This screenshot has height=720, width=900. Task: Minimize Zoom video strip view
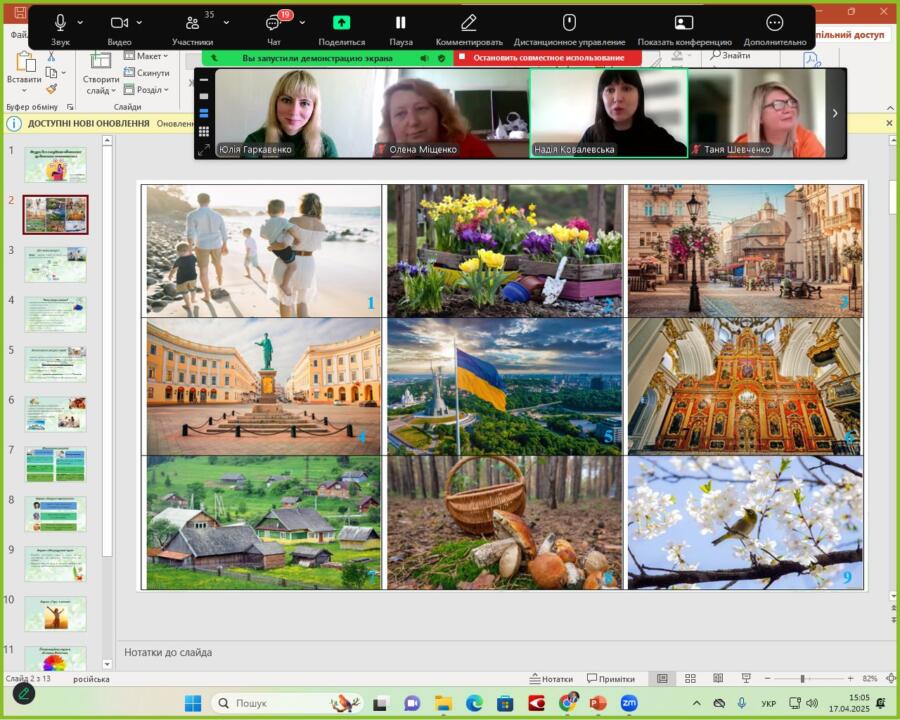204,80
